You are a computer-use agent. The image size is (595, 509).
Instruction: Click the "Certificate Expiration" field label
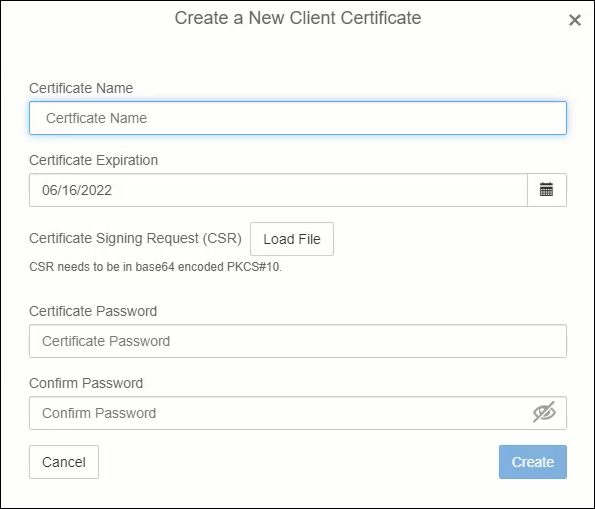pos(93,160)
